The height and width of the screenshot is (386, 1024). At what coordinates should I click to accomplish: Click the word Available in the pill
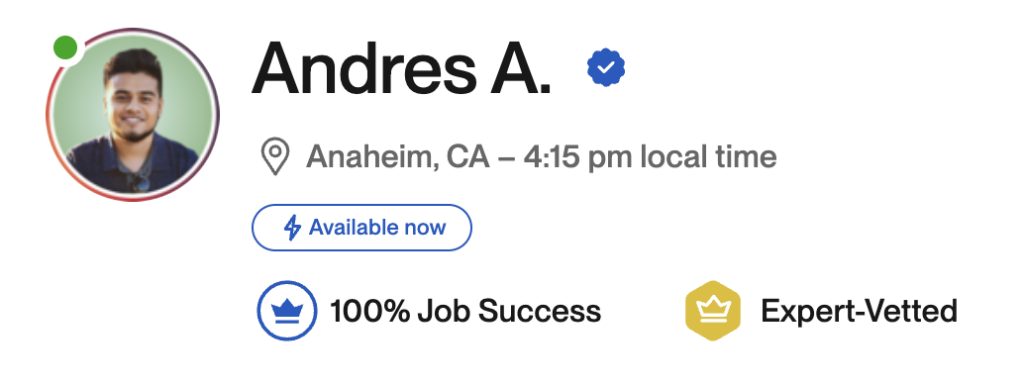click(x=345, y=228)
